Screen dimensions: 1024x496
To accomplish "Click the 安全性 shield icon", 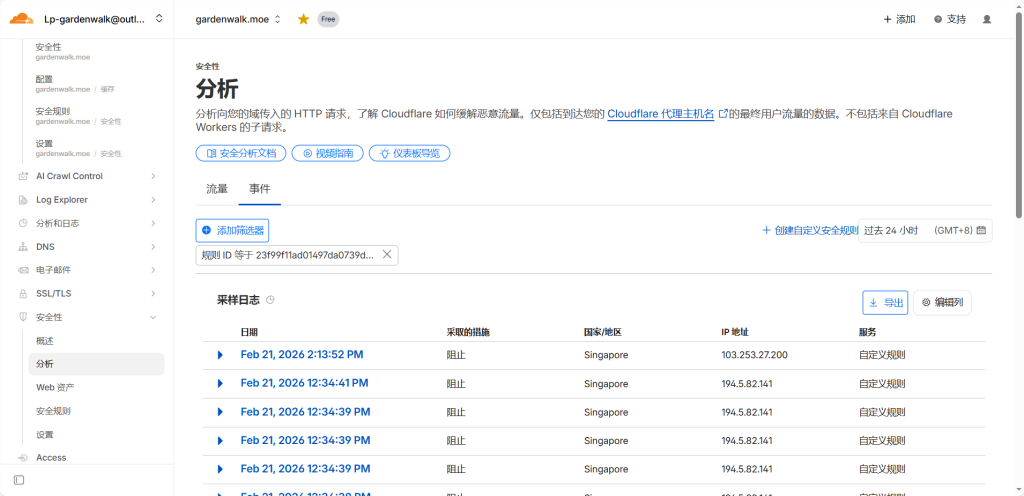I will (24, 317).
